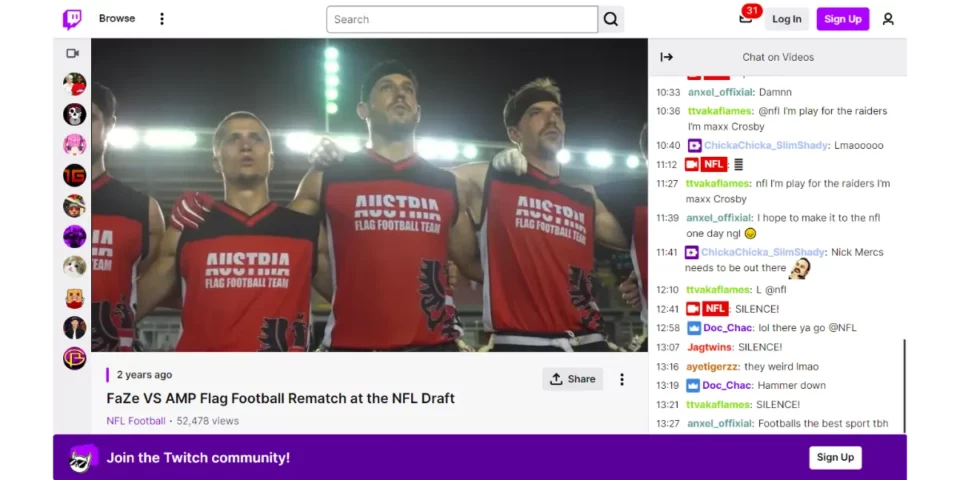Screen dimensions: 960x480
Task: Click the Sign Up button in header
Action: pos(842,19)
